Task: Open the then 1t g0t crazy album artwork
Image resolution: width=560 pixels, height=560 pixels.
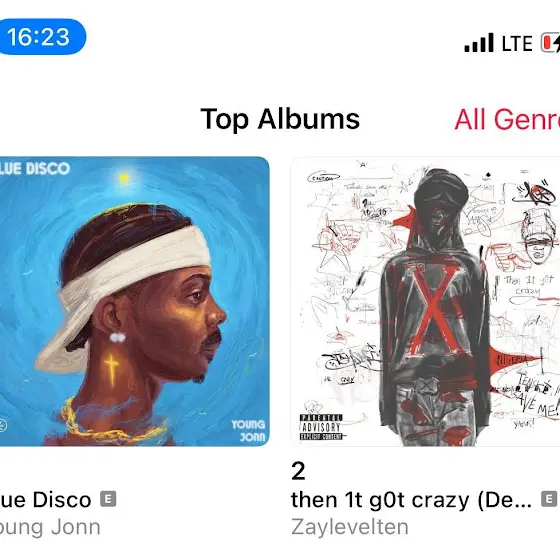Action: 425,301
